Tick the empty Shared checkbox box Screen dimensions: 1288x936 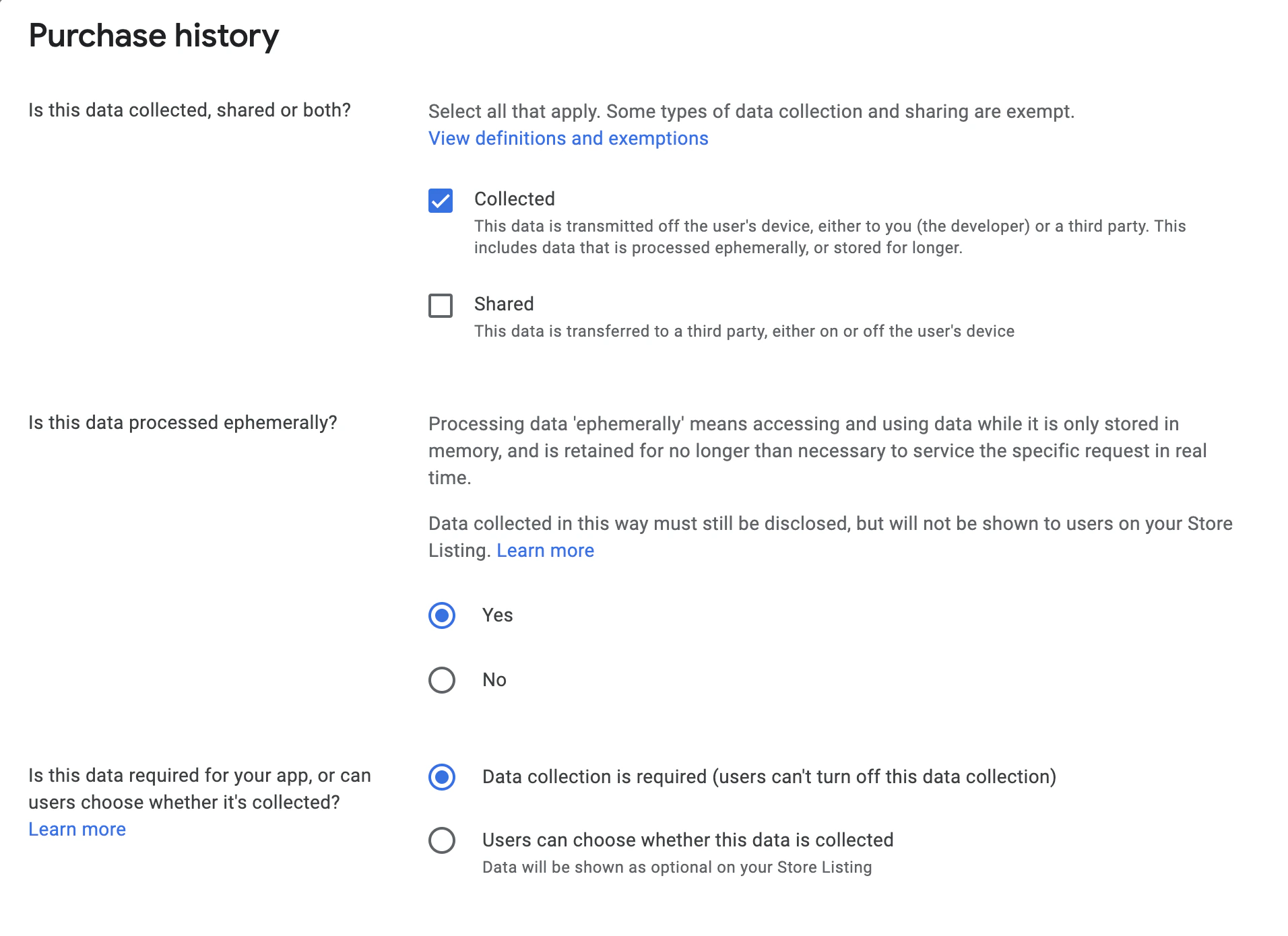point(441,306)
